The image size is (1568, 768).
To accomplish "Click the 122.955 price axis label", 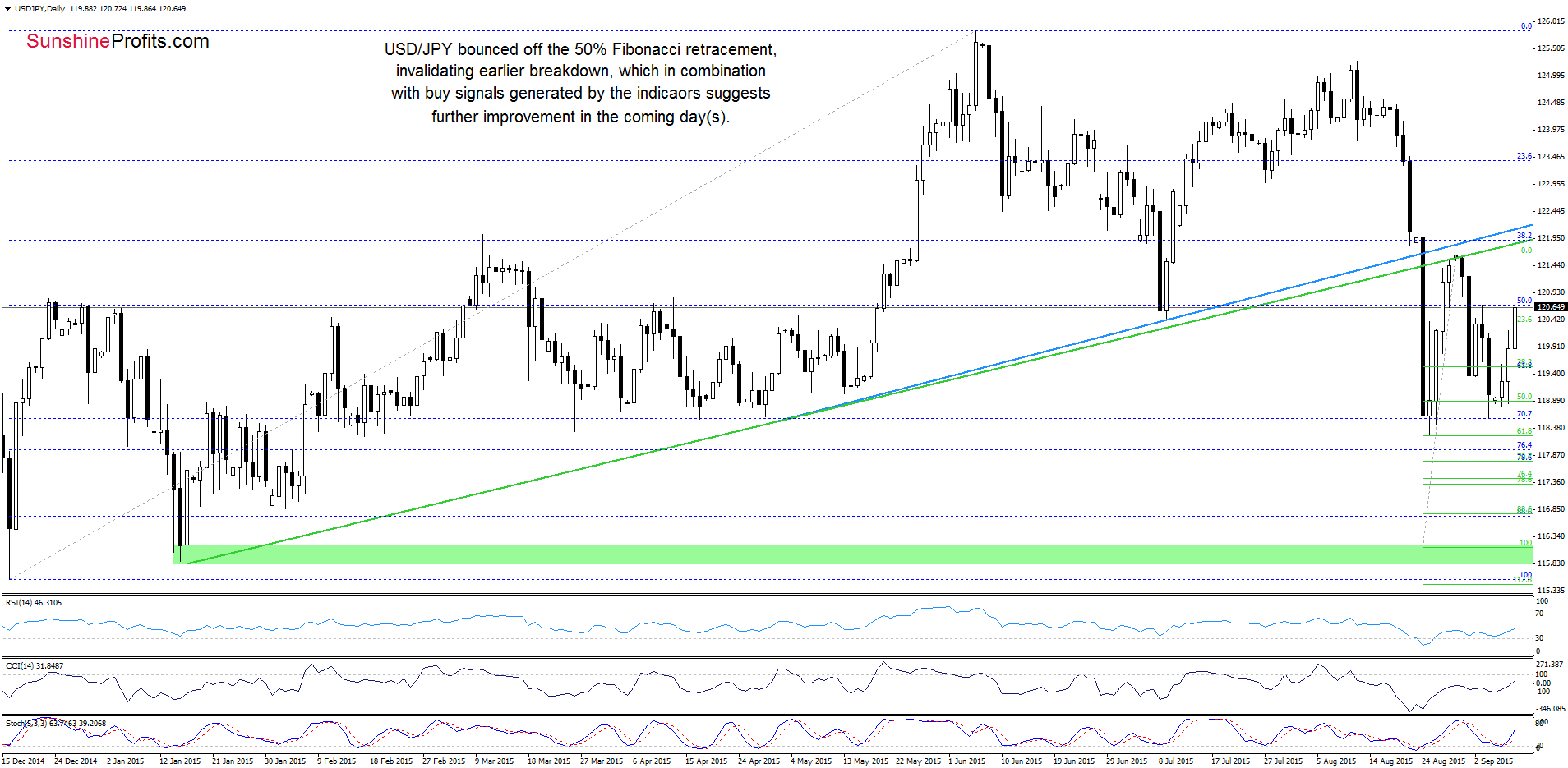I will [x=1550, y=184].
